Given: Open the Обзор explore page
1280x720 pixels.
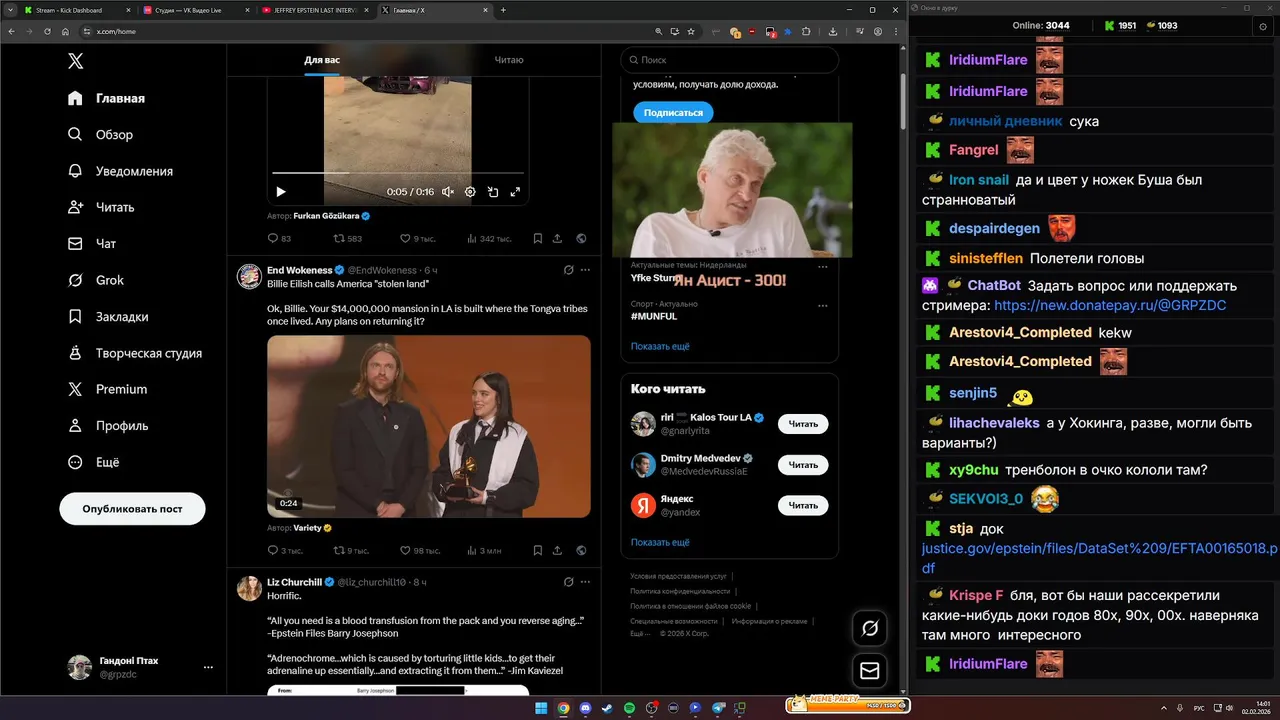Looking at the screenshot, I should point(100,134).
